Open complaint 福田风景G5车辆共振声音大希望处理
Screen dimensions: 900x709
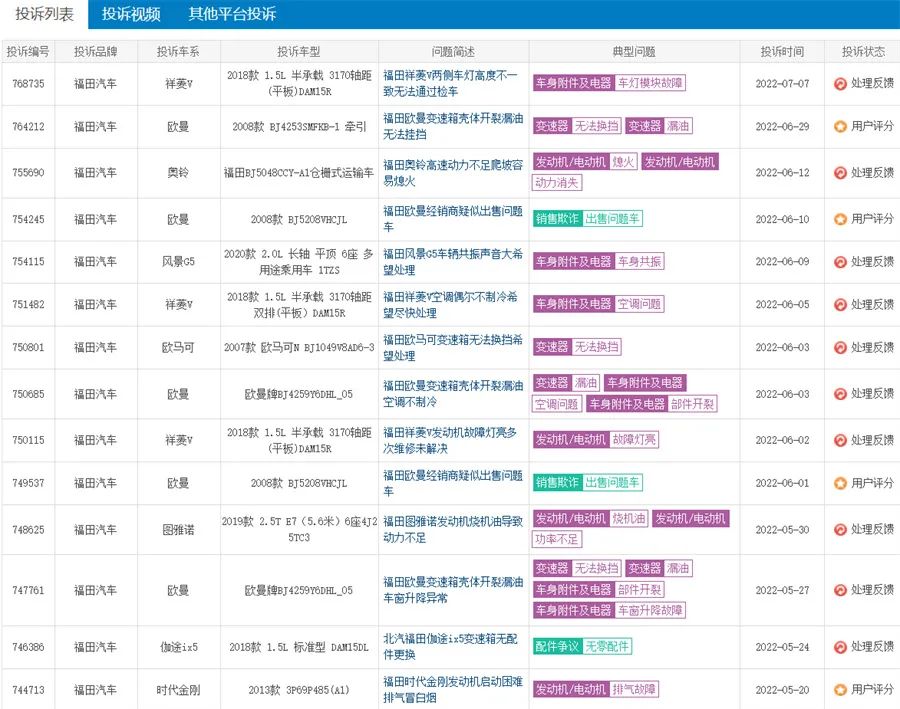point(453,262)
